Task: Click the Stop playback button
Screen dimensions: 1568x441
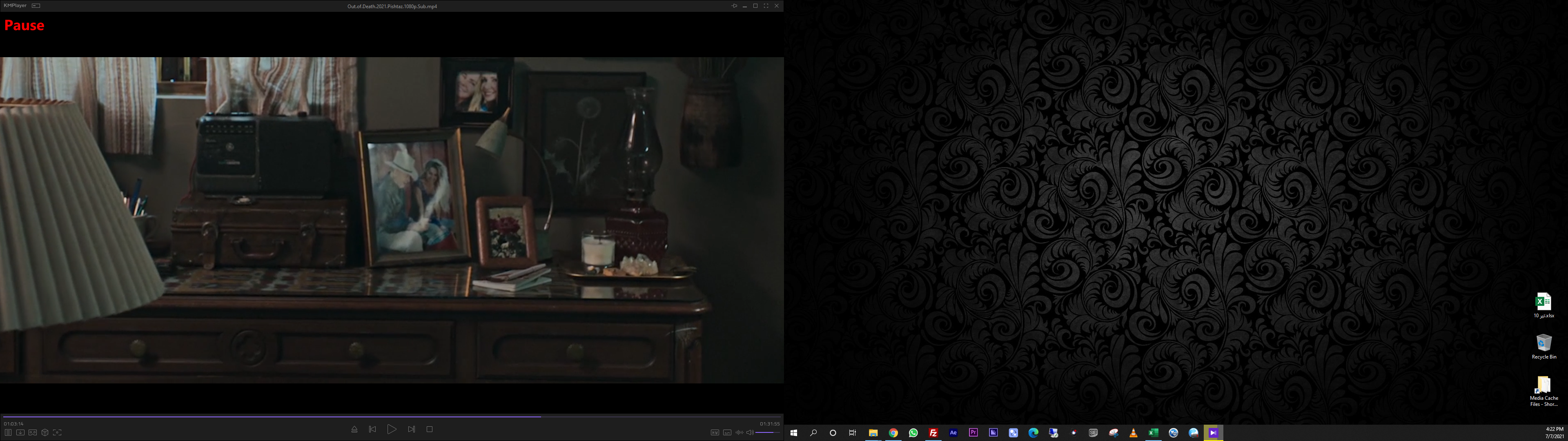Action: pos(429,430)
